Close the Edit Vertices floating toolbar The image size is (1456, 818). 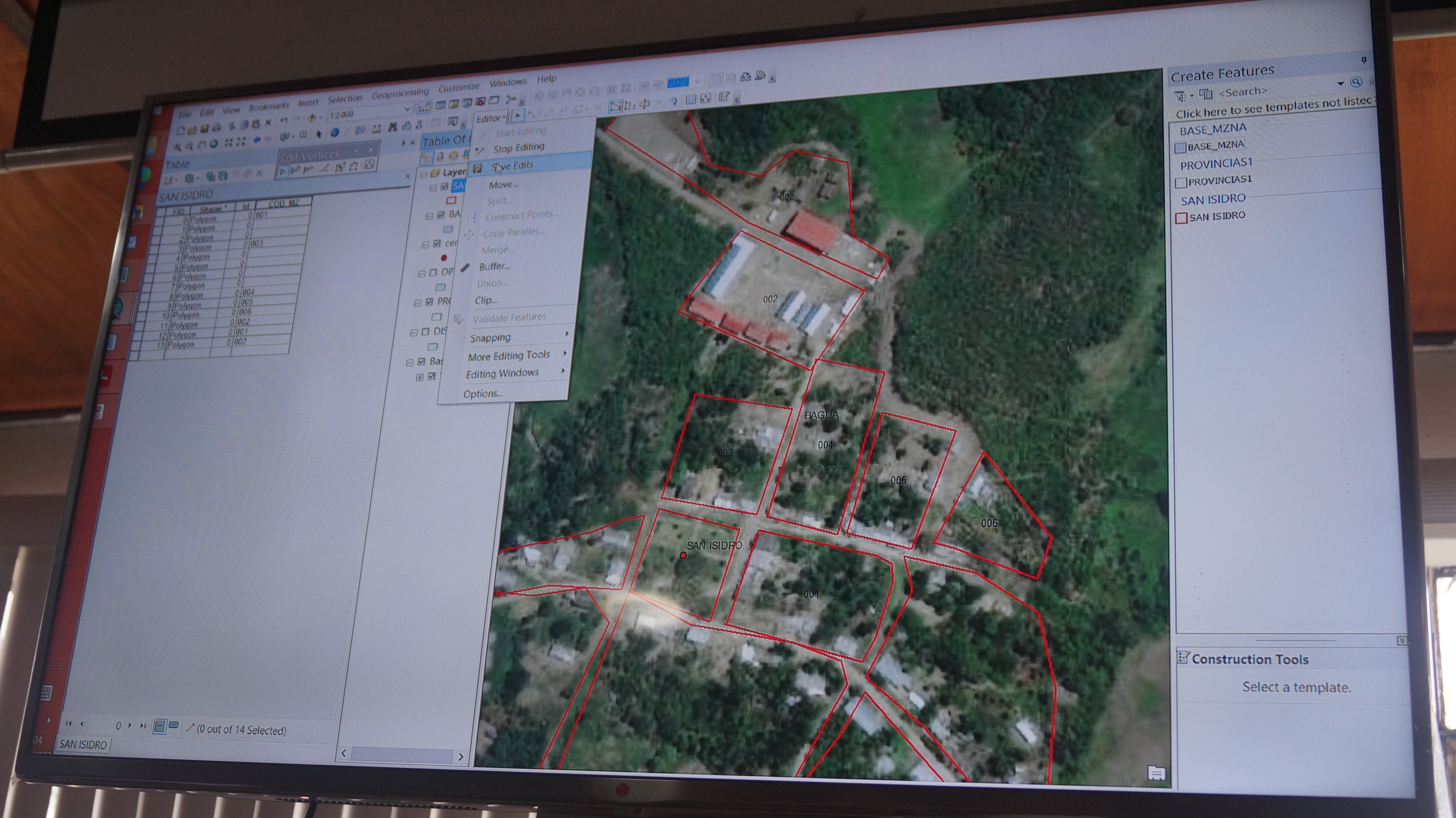[370, 149]
